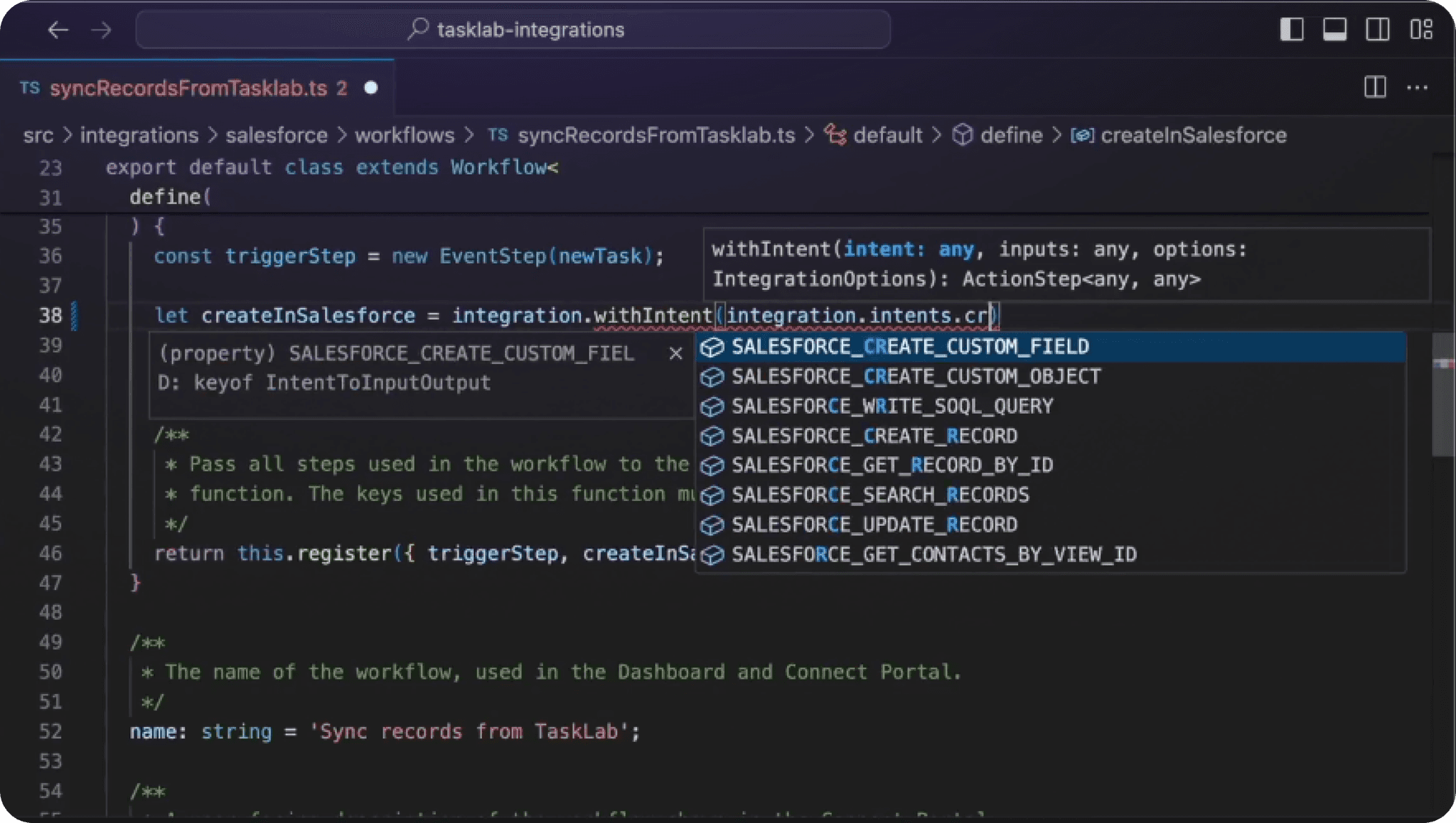Select SALESFORCE_UPDATE_RECORD from the suggestions
Viewport: 1456px width, 823px height.
(x=874, y=525)
